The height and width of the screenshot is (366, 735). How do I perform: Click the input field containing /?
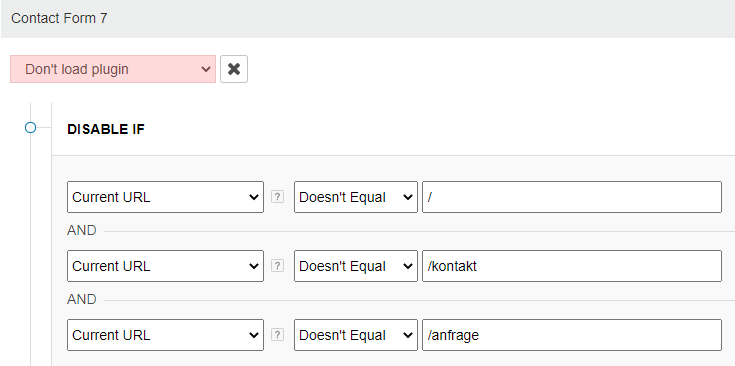click(572, 197)
